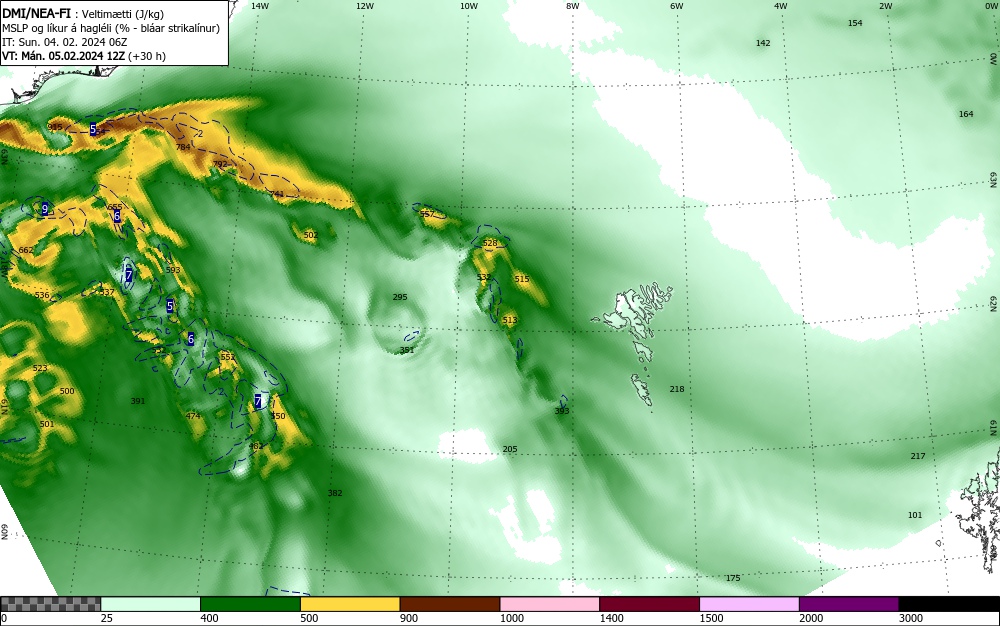This screenshot has height=626, width=1000.
Task: Click the light purple 1500–2000 legend swatch
Action: tap(749, 604)
